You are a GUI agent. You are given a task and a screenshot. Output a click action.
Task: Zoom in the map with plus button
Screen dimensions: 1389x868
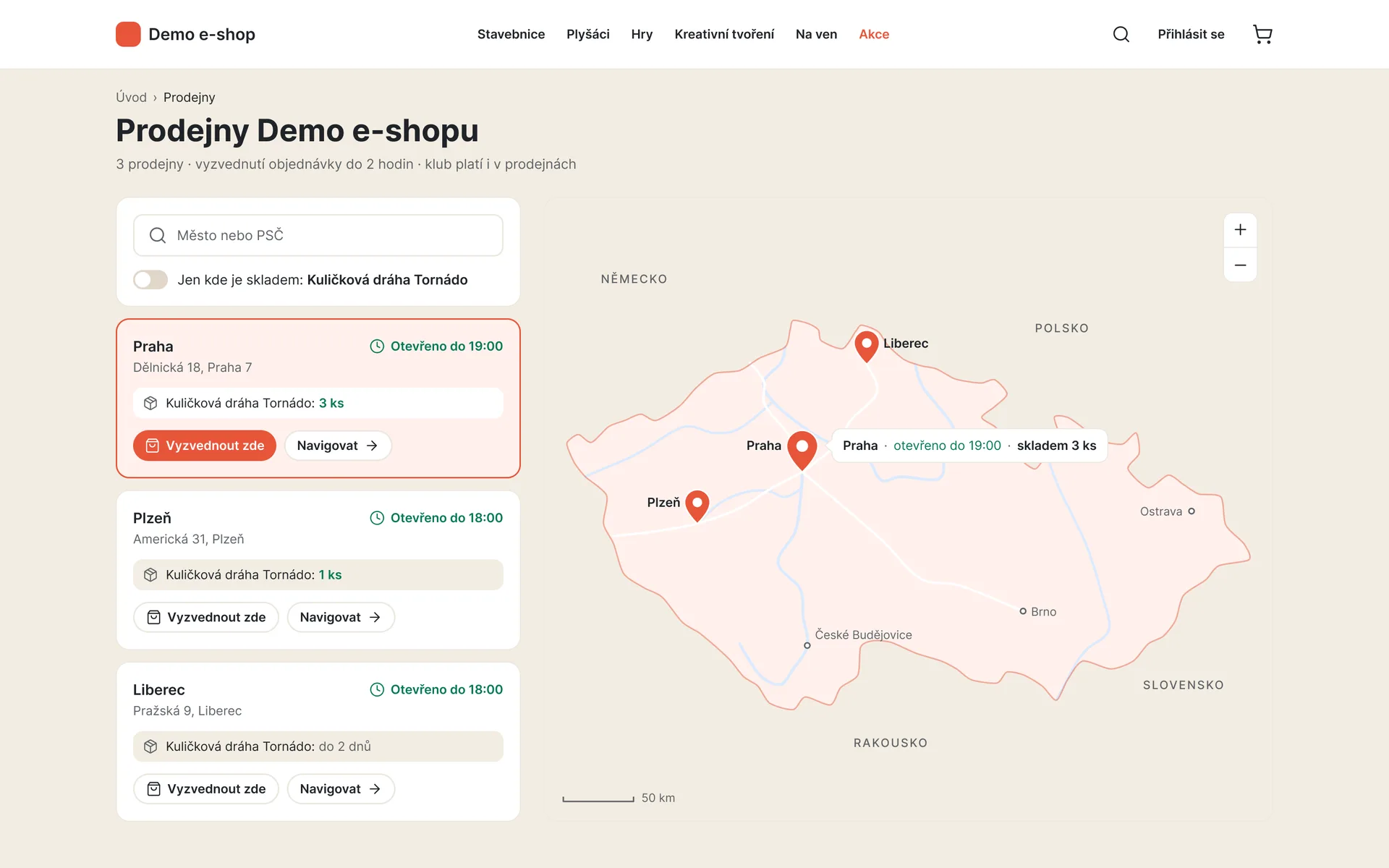(1240, 230)
